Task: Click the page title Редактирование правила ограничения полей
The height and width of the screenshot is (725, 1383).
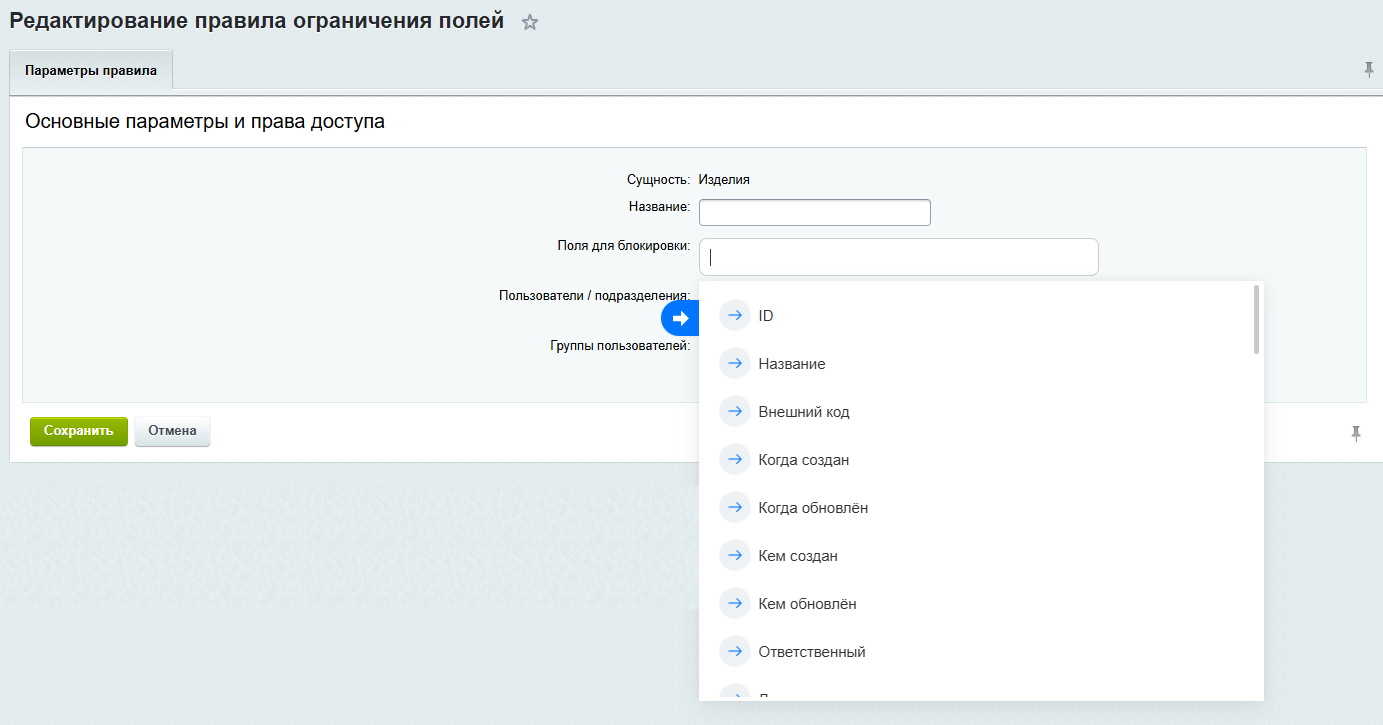Action: (x=257, y=20)
